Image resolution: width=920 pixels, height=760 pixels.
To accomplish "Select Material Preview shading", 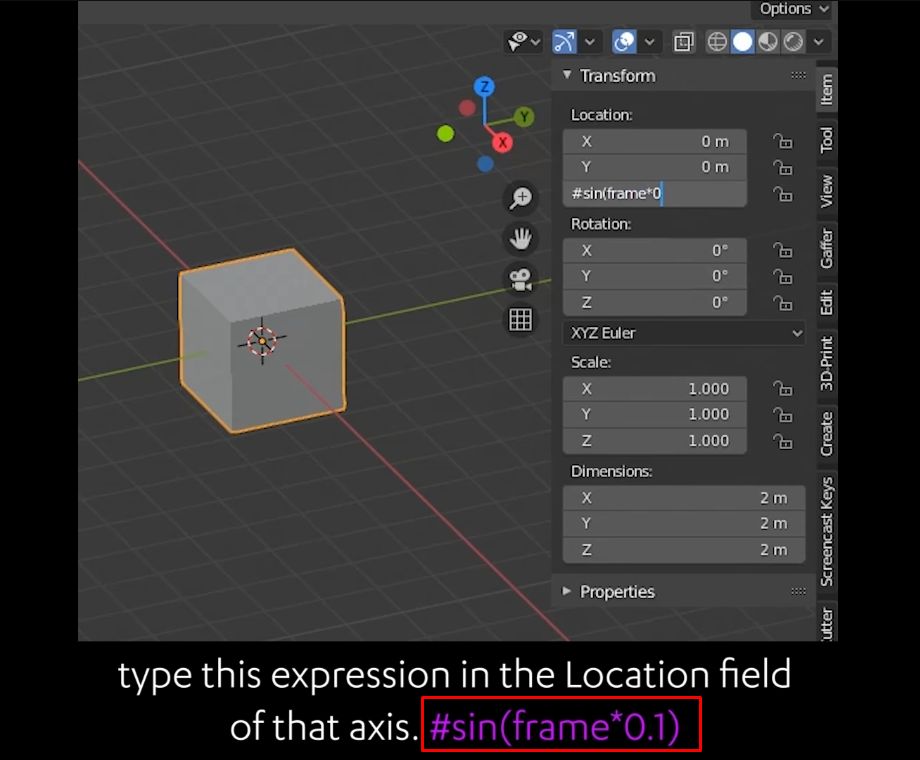I will (768, 42).
